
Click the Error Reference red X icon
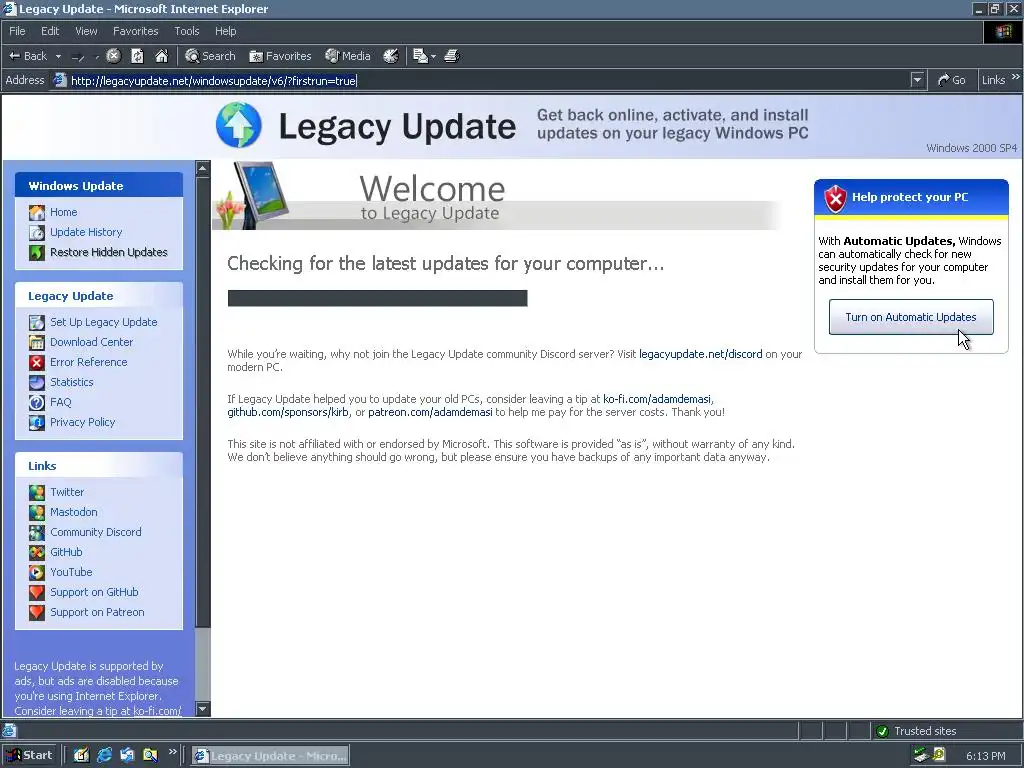point(37,362)
